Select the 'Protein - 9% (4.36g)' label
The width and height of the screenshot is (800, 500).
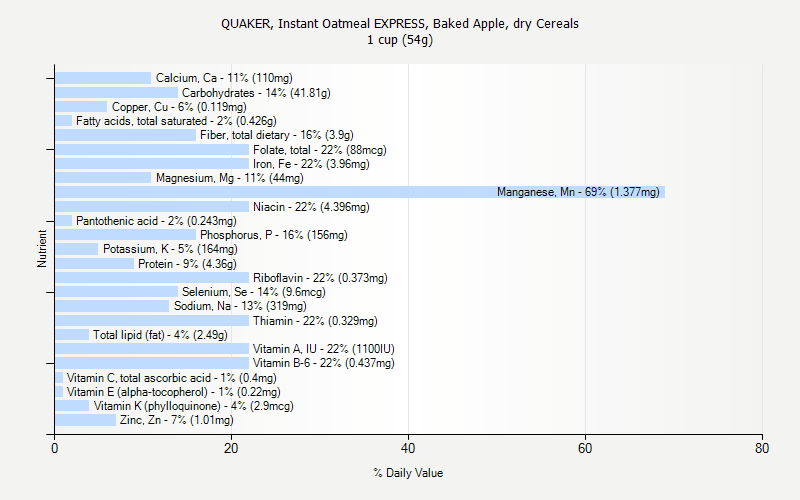pyautogui.click(x=187, y=264)
